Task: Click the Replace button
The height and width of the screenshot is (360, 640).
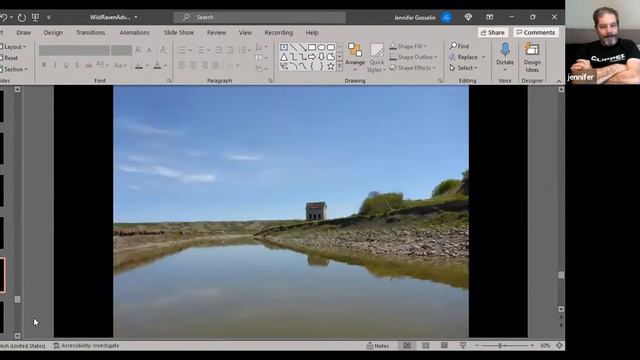Action: [463, 57]
